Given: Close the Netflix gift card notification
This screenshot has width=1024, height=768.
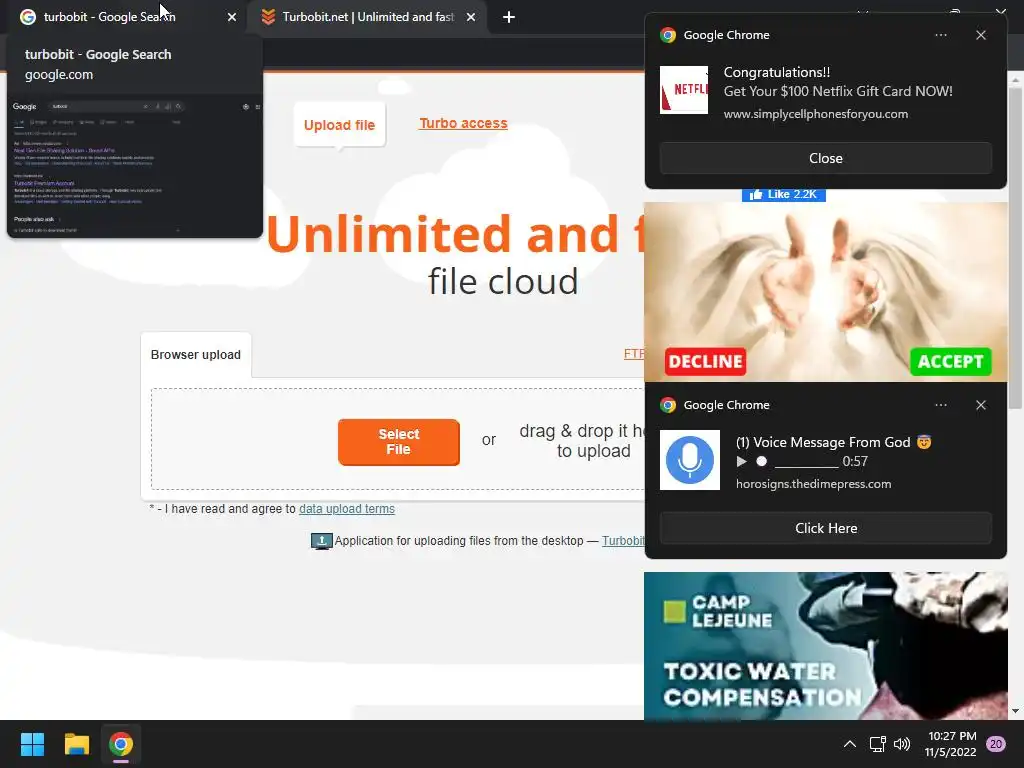Looking at the screenshot, I should pyautogui.click(x=825, y=158).
